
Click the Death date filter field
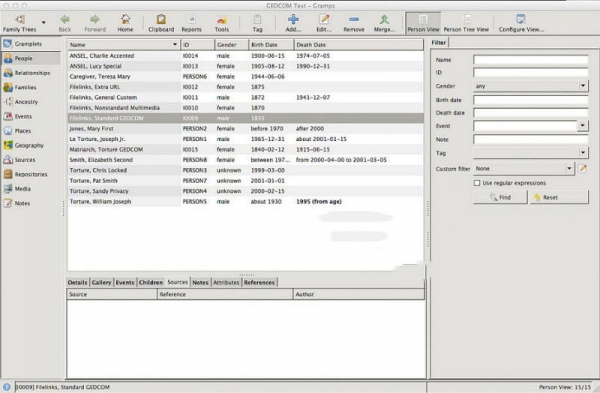(x=530, y=113)
